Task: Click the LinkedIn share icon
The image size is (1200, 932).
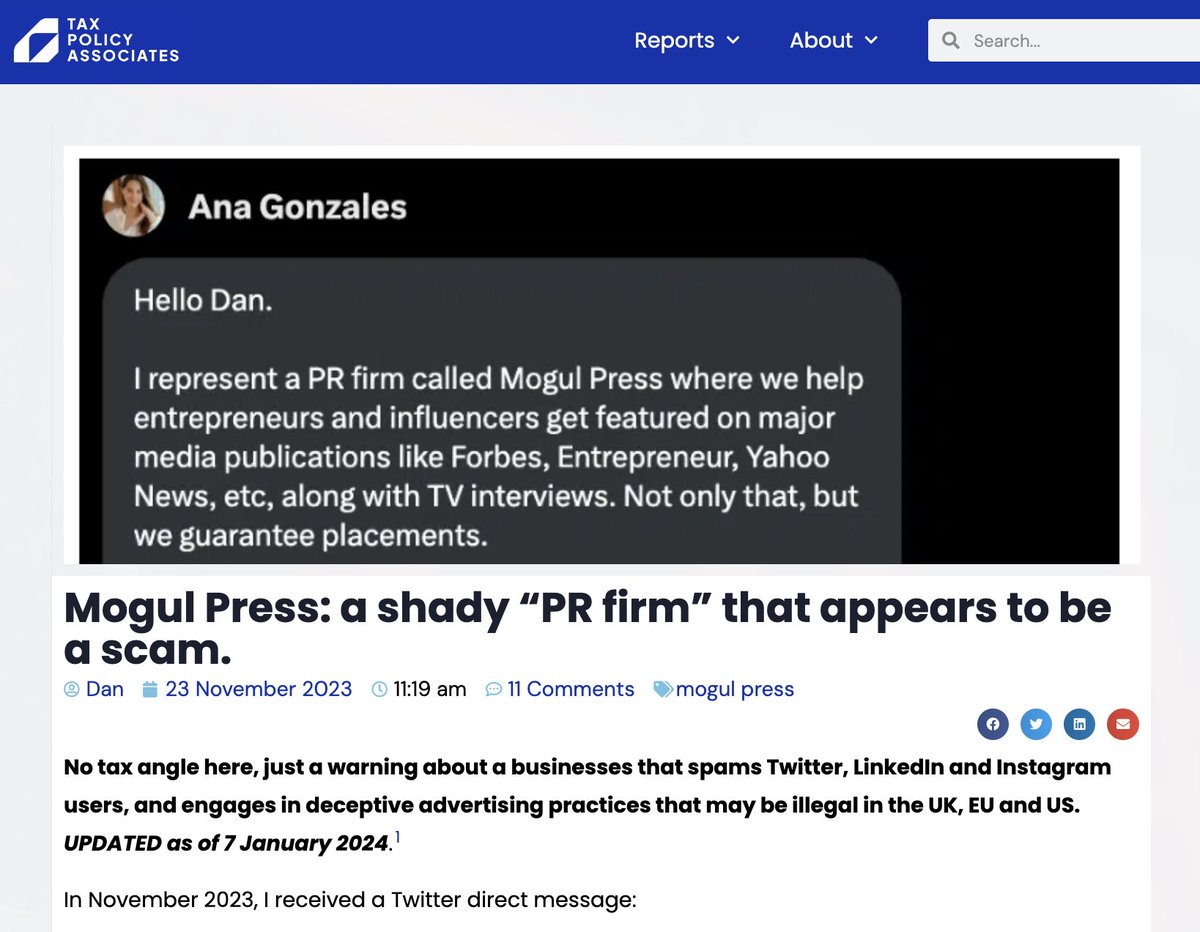Action: (x=1079, y=724)
